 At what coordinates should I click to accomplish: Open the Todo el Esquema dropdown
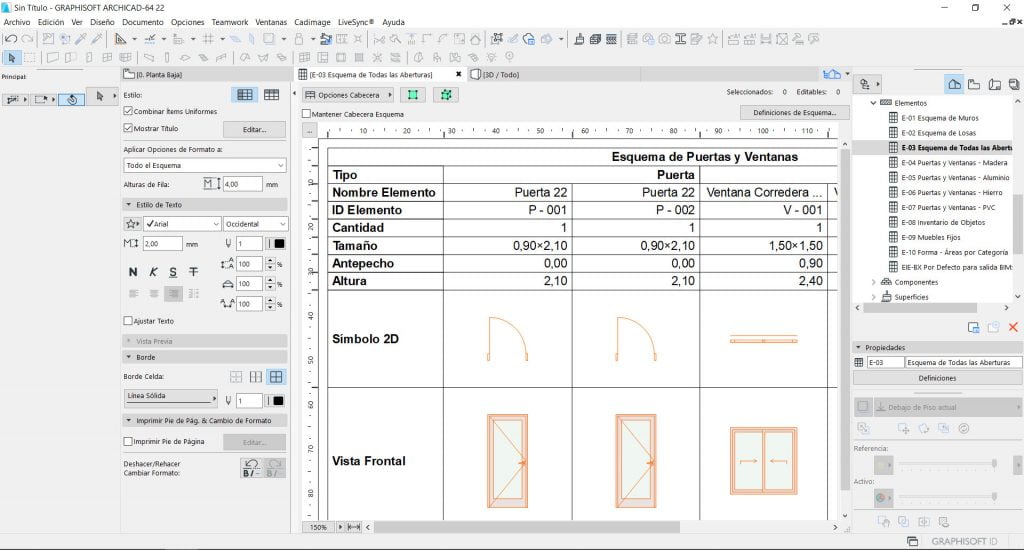tap(205, 165)
